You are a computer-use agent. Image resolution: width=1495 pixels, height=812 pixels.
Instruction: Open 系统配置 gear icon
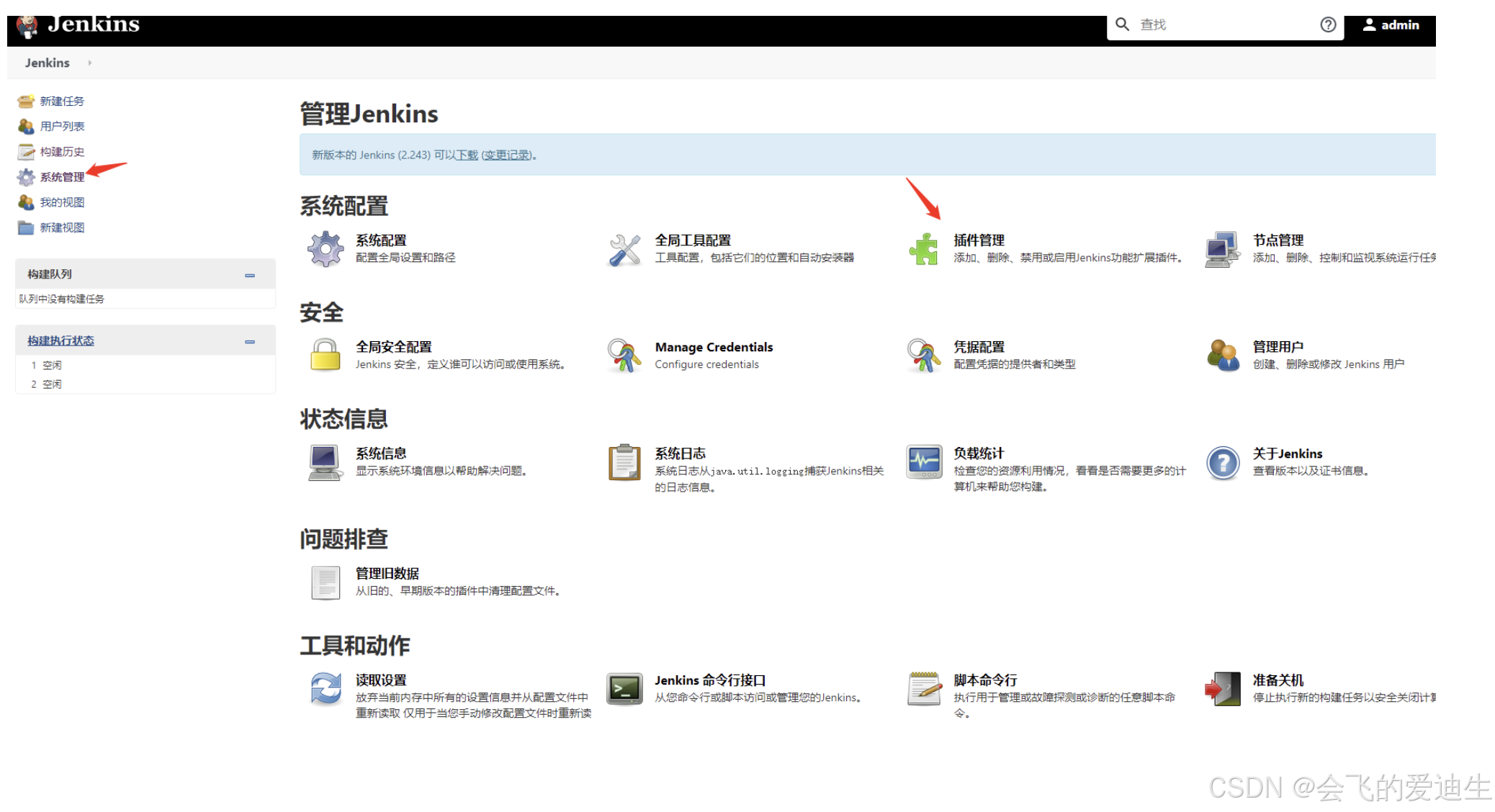326,249
